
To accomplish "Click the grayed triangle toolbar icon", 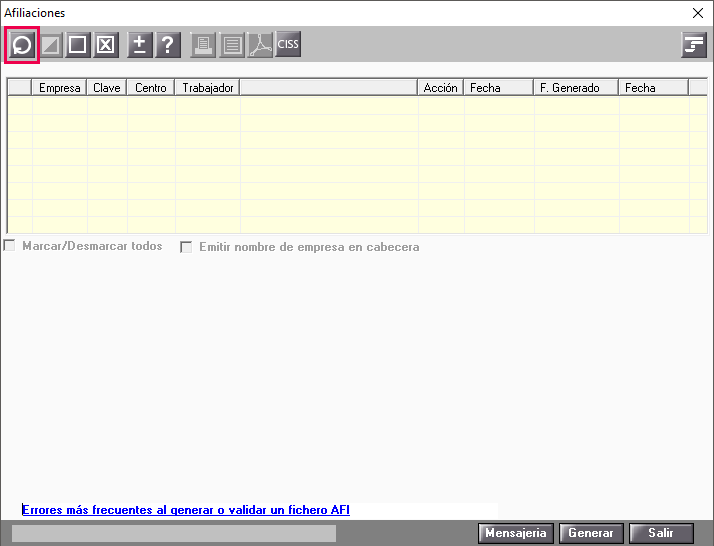I will tap(51, 45).
